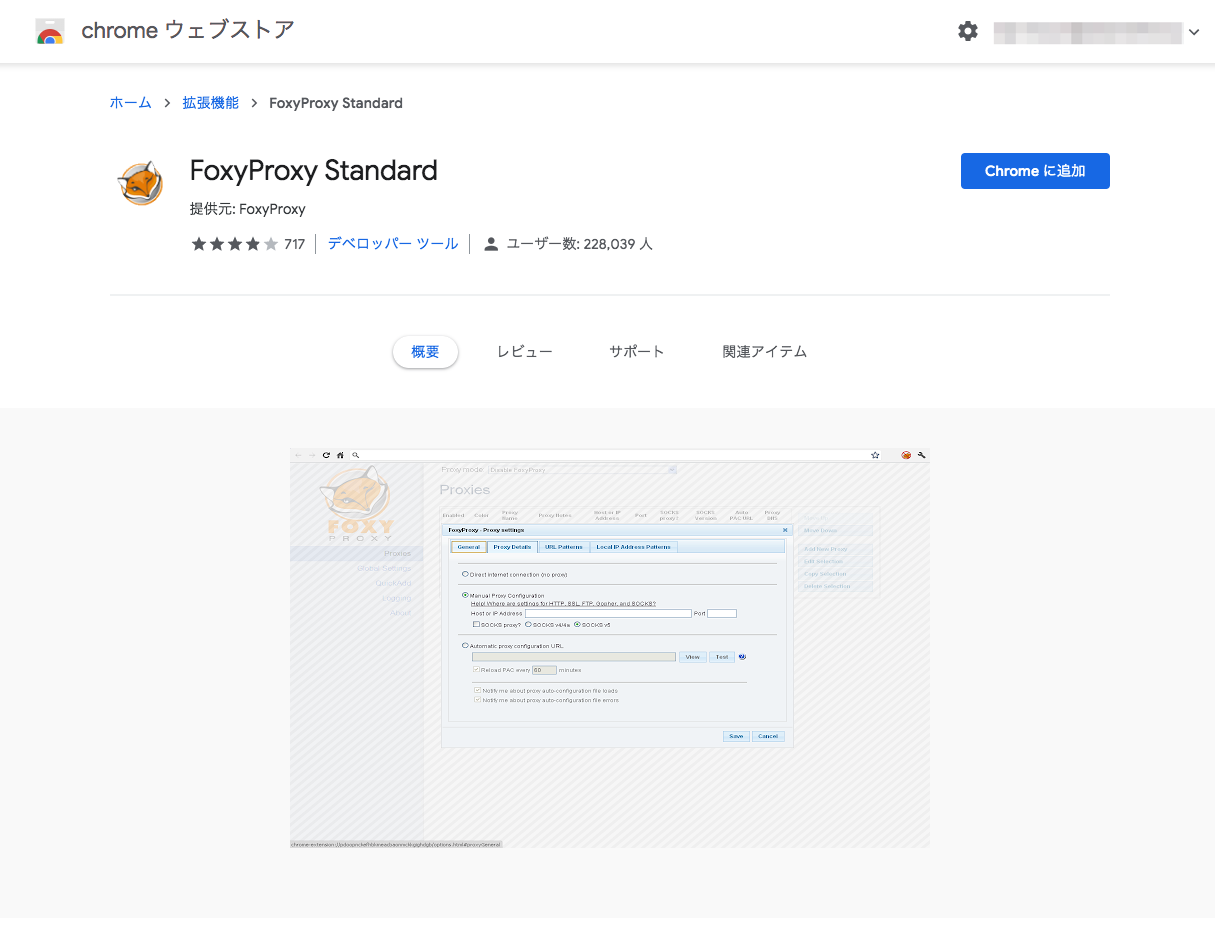Select the Direct internet connection radio button

tap(465, 574)
